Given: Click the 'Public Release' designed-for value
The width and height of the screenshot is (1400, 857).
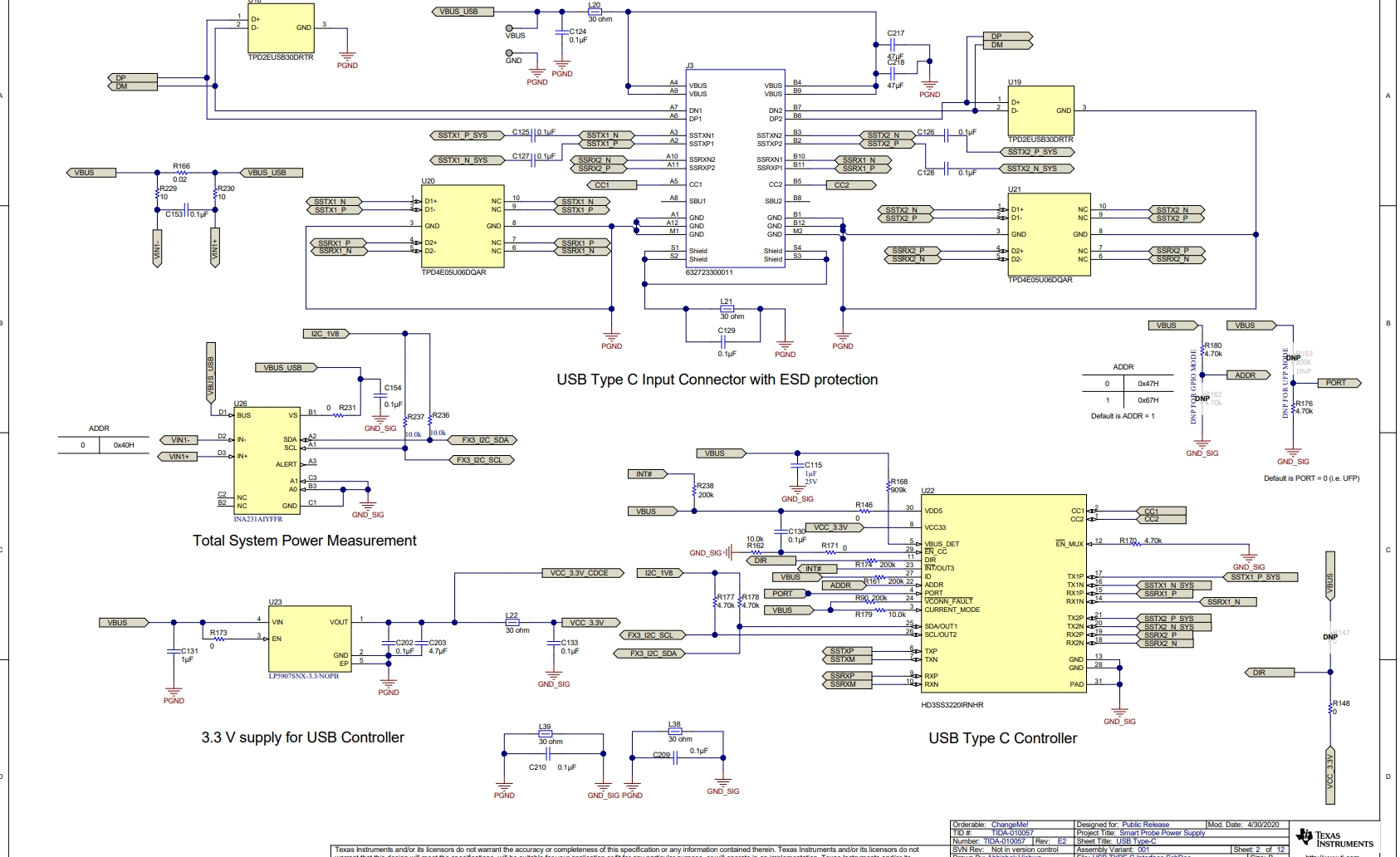Looking at the screenshot, I should [x=1145, y=825].
